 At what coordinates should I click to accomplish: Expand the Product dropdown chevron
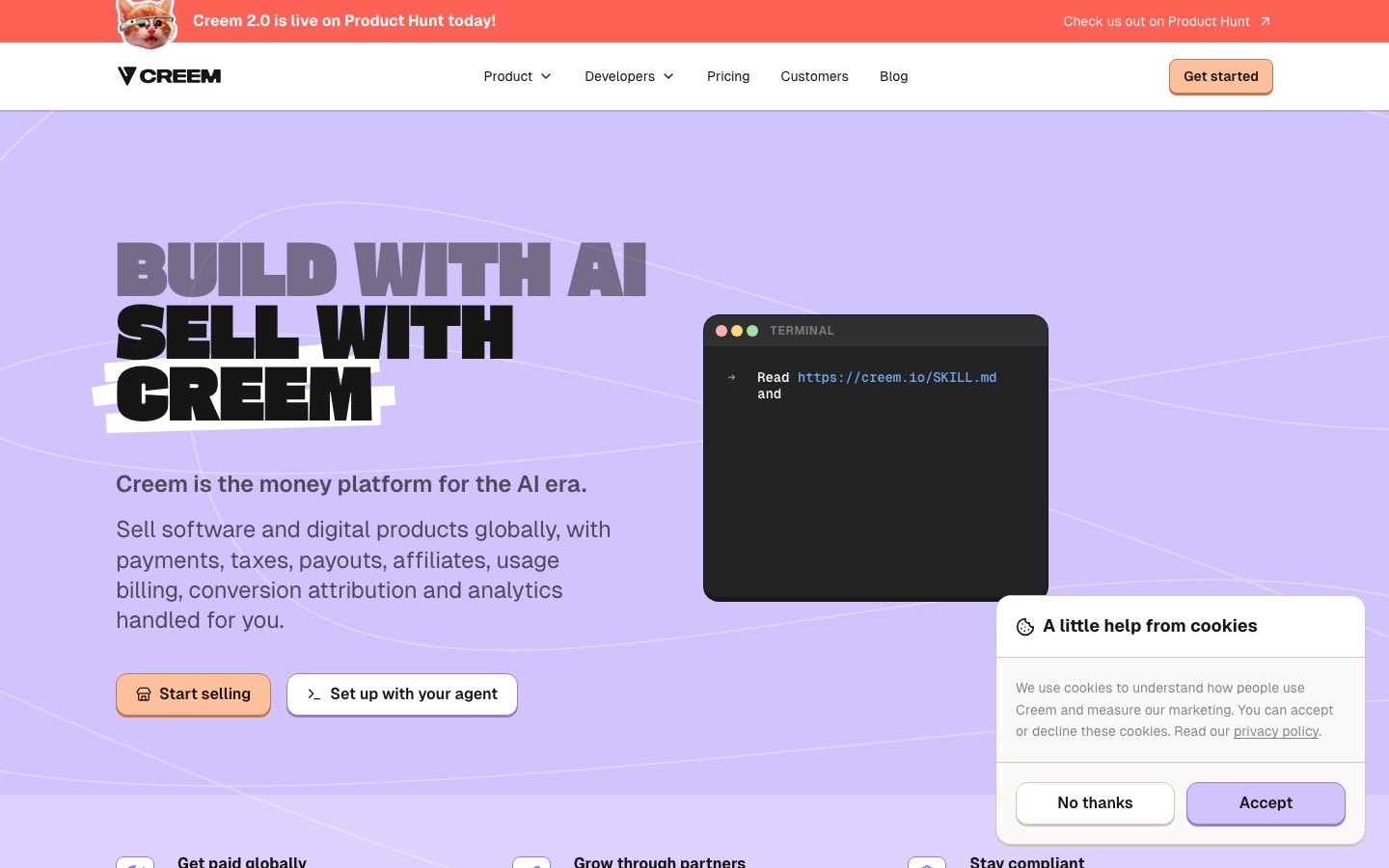pos(546,76)
